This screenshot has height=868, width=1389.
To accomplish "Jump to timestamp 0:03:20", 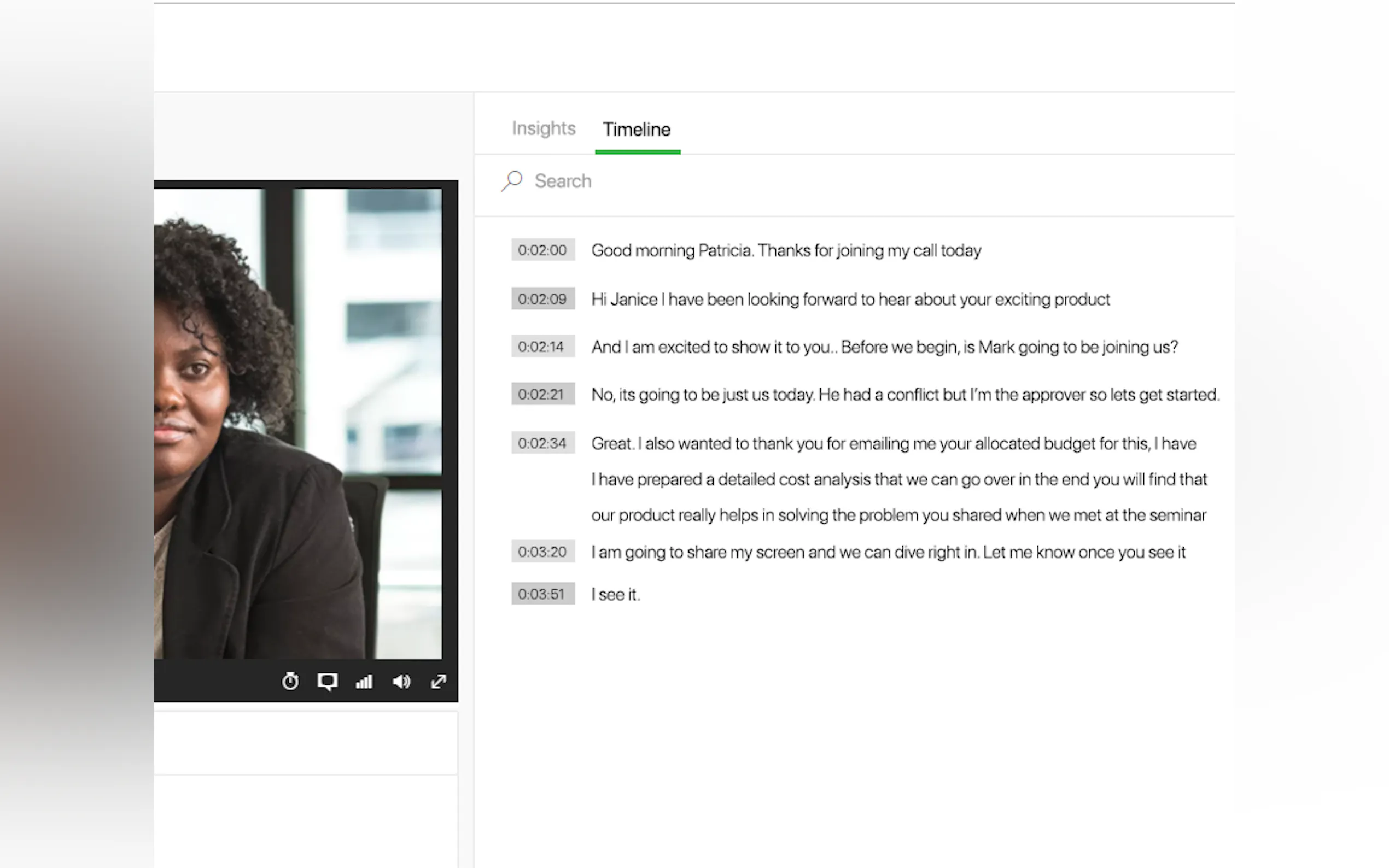I will (x=542, y=552).
